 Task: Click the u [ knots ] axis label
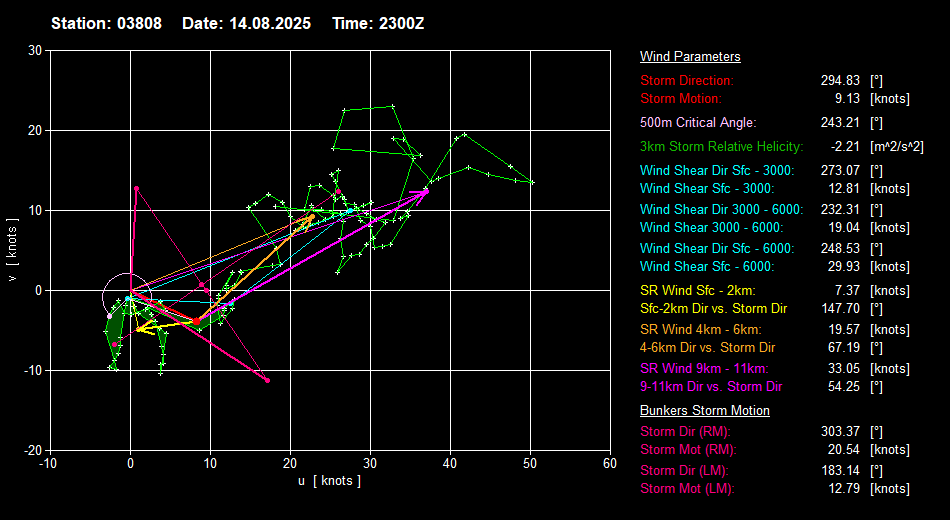click(329, 481)
